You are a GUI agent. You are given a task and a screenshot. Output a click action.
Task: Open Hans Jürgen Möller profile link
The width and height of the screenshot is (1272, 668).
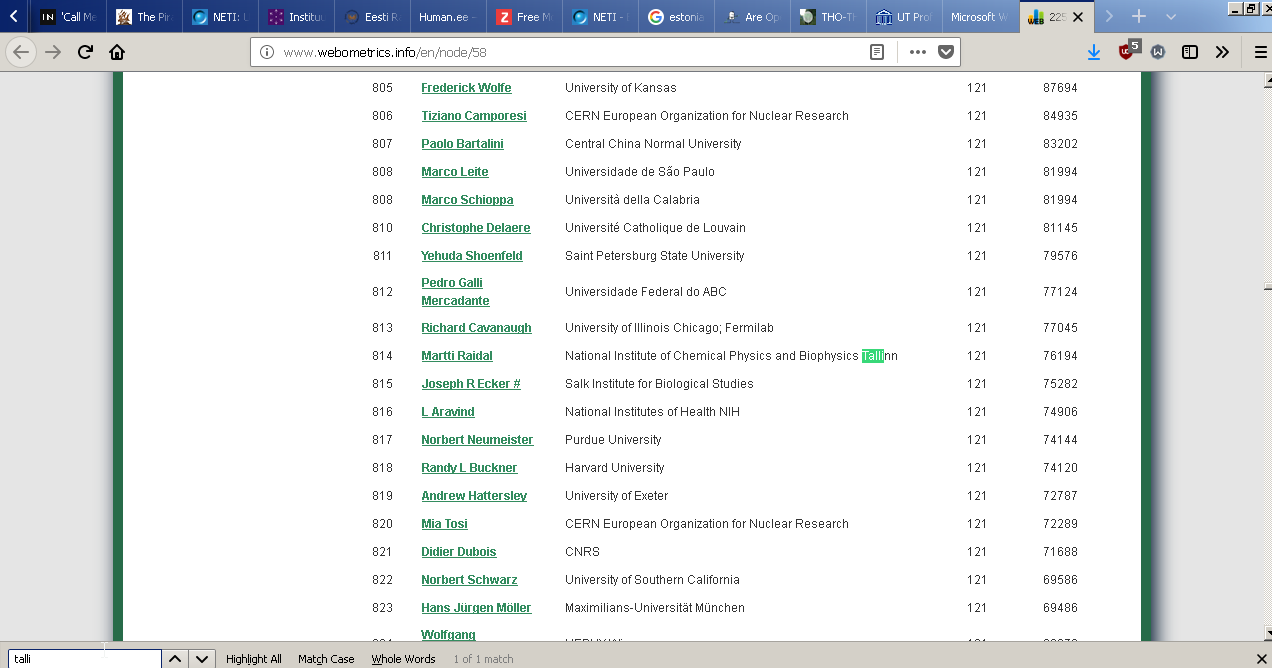coord(476,608)
